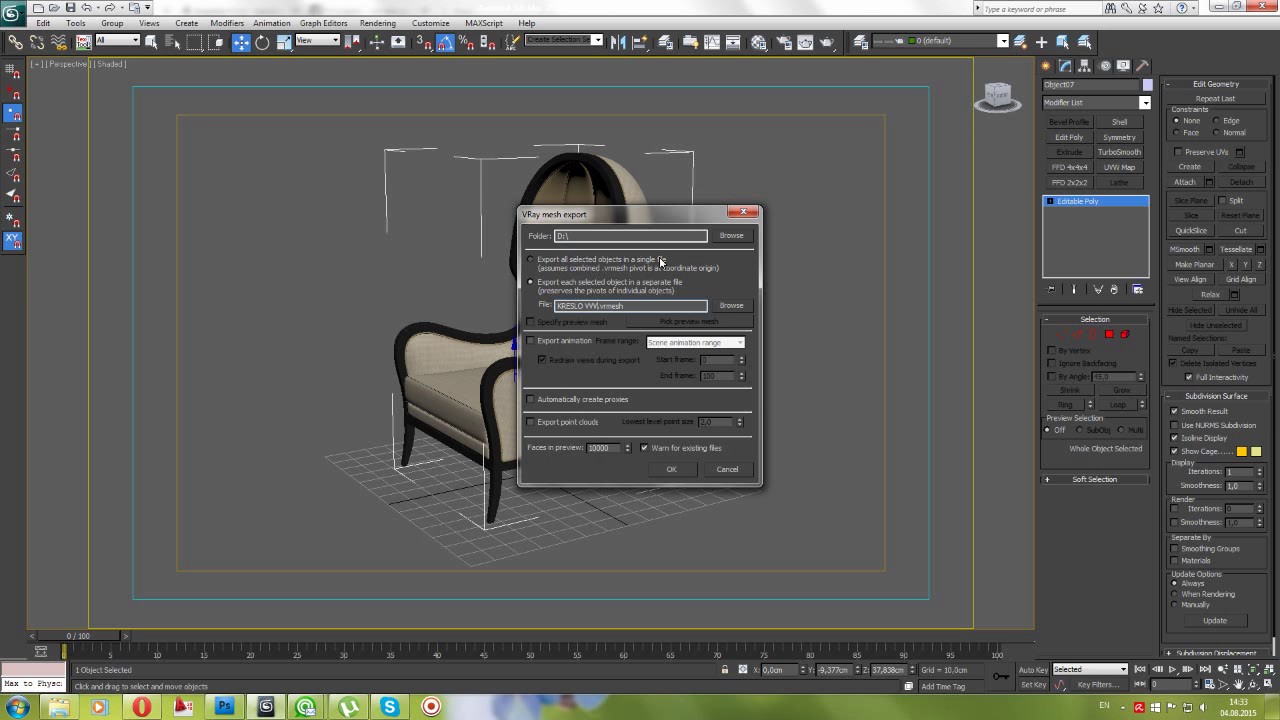Click the Attach button
1280x720 pixels.
(1185, 182)
